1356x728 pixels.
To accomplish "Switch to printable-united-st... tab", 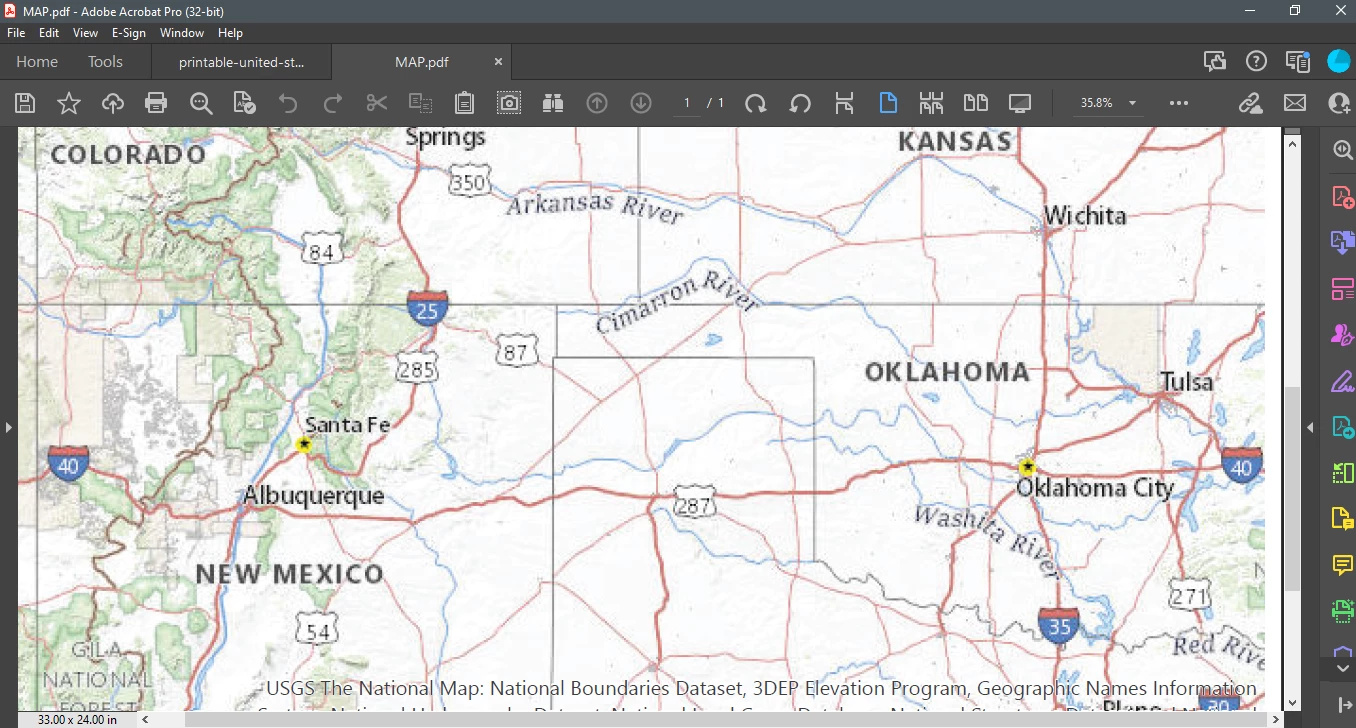I will point(241,62).
